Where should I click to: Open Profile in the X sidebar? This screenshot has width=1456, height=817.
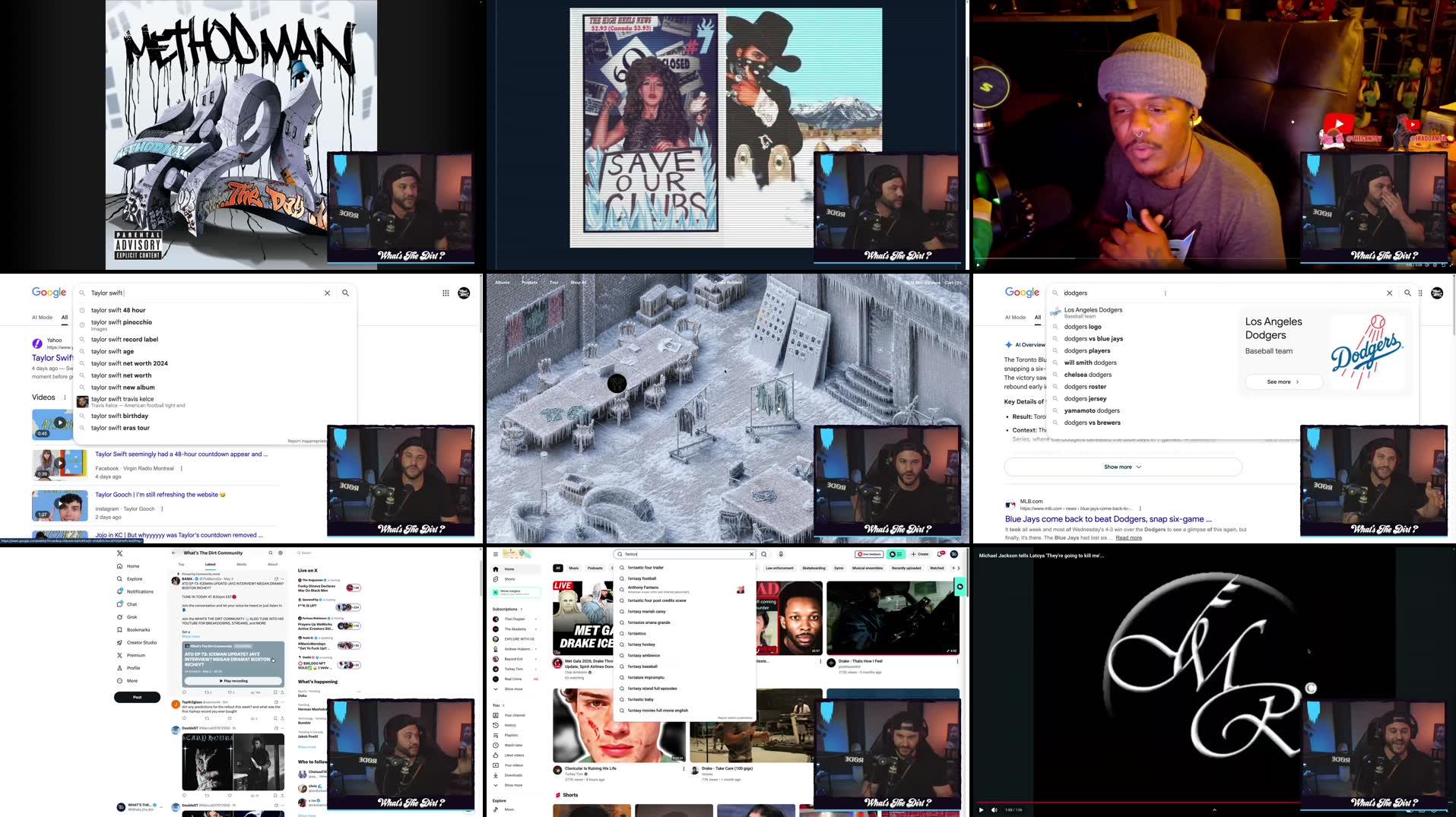click(128, 668)
